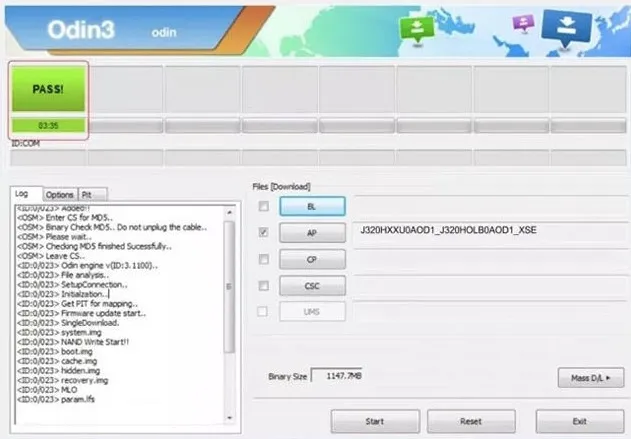631x439 pixels.
Task: Click the log scrollbar down arrow
Action: (229, 418)
